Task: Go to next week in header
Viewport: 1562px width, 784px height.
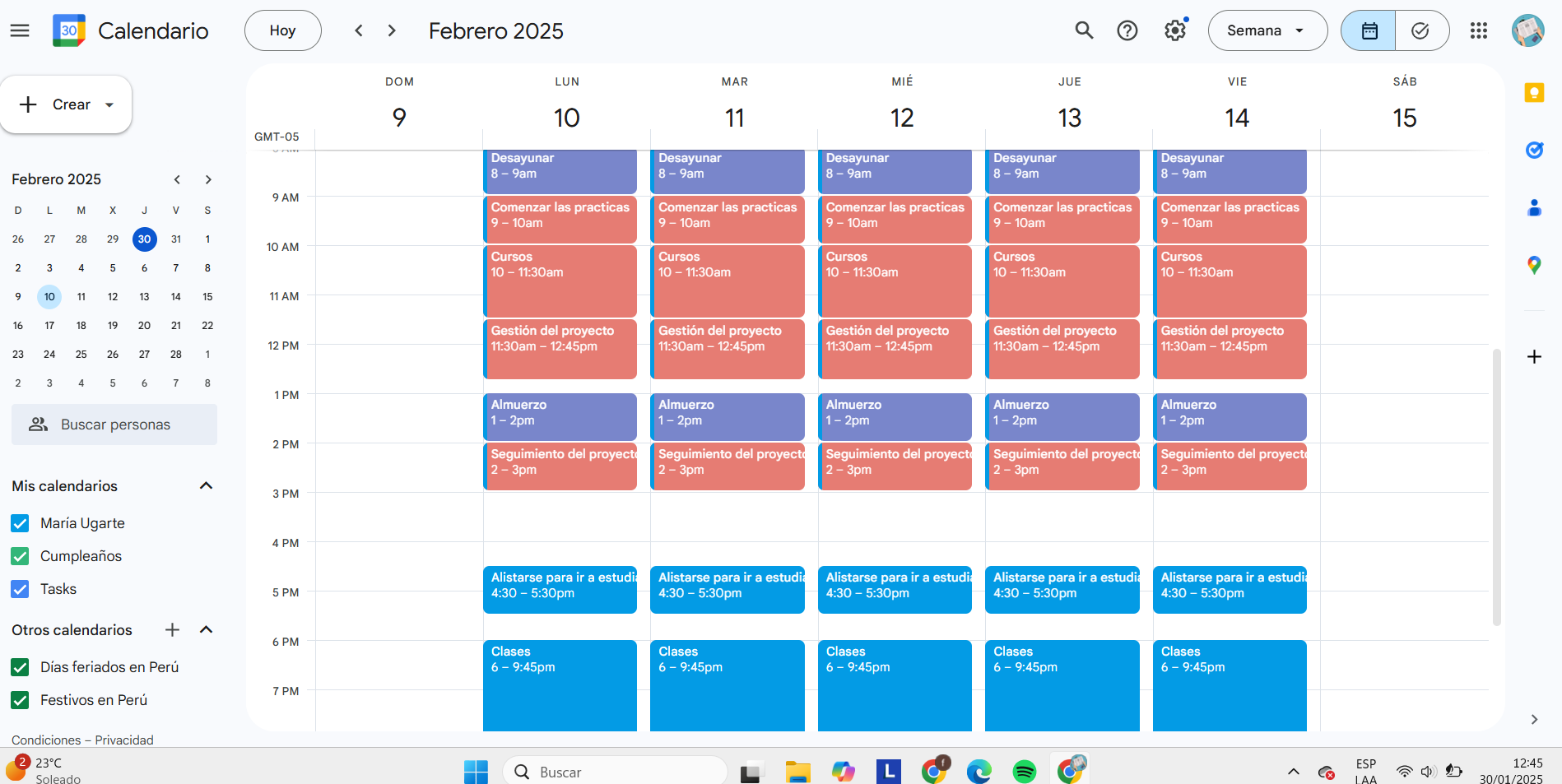Action: 392,30
